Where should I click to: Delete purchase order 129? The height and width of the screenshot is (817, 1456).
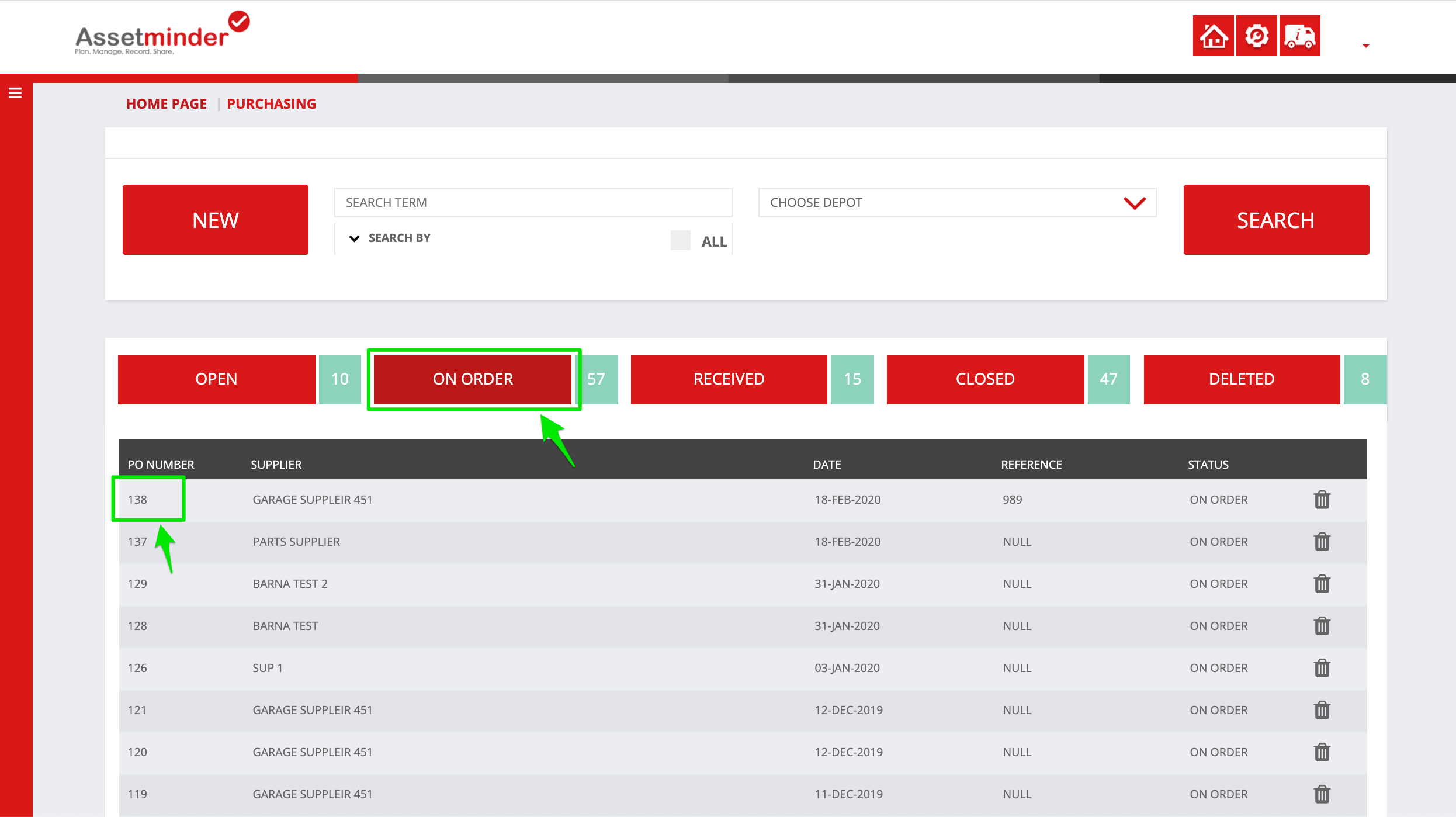1322,584
